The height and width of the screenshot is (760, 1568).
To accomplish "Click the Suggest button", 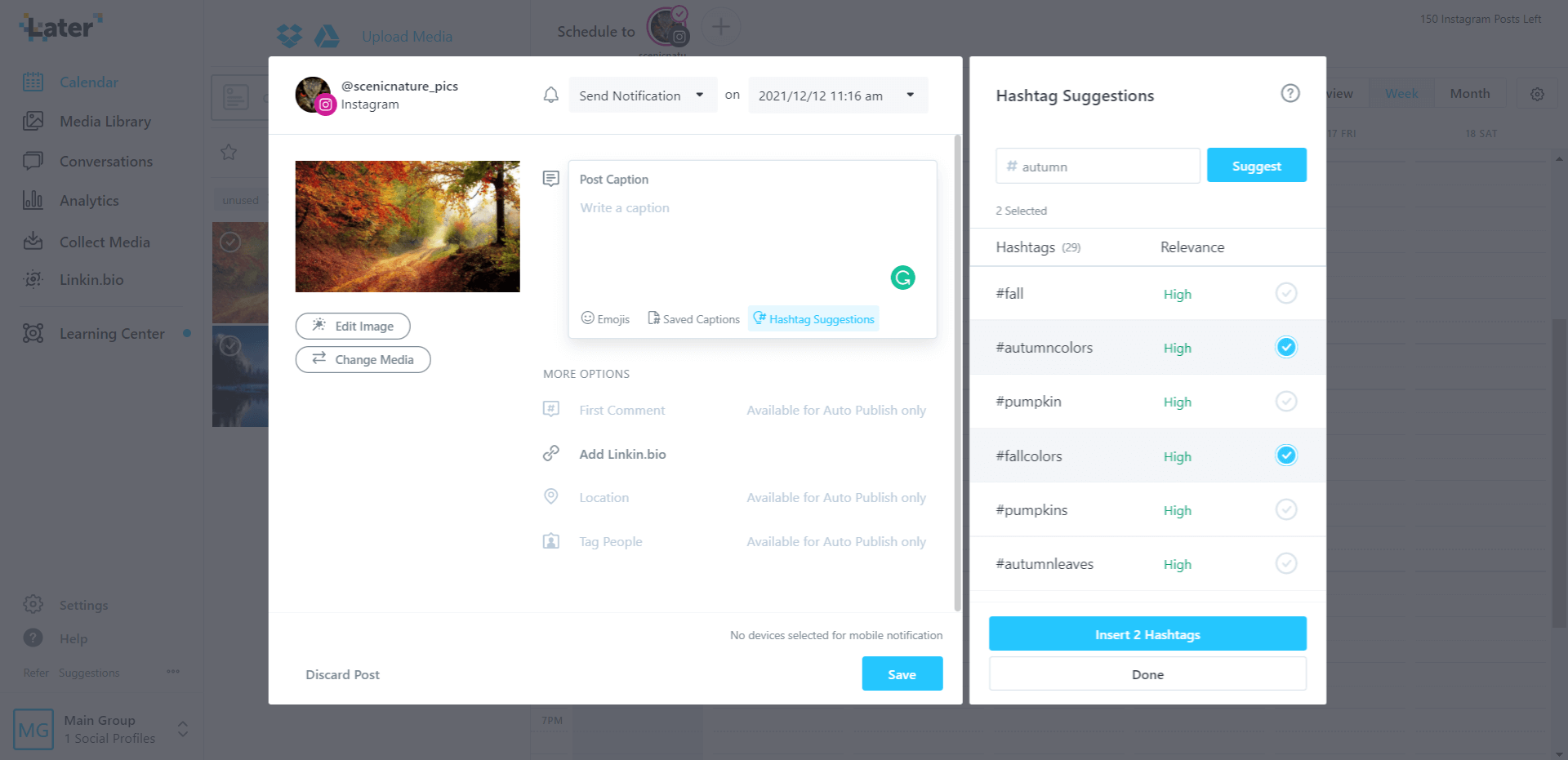I will (x=1257, y=165).
